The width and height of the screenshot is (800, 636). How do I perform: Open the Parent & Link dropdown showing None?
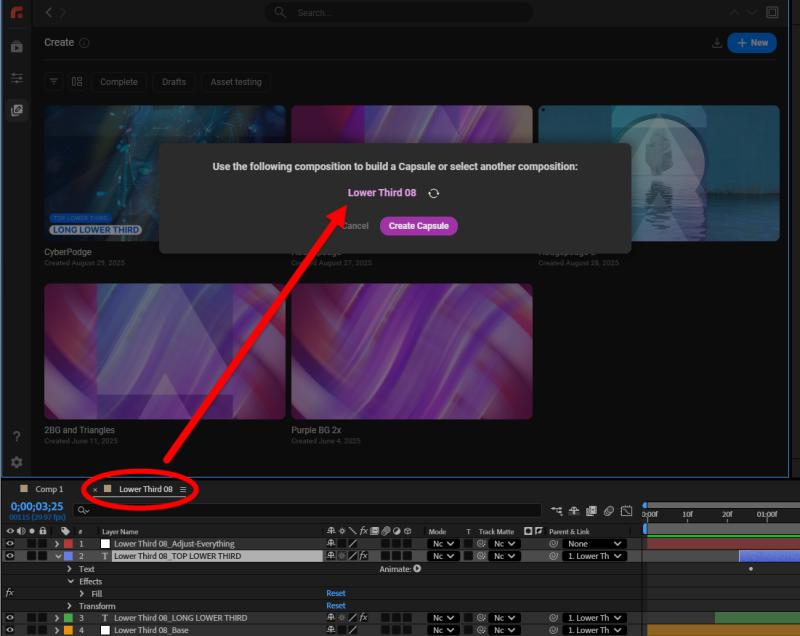click(594, 543)
